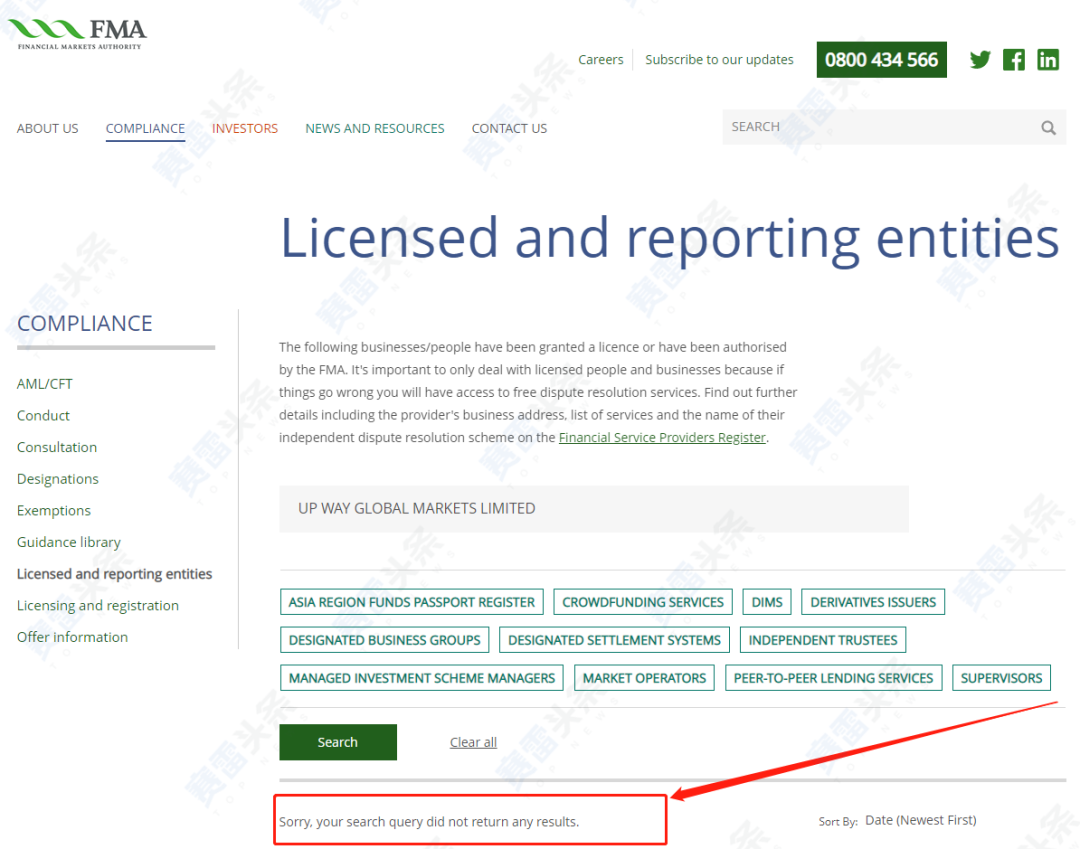Image resolution: width=1080 pixels, height=849 pixels.
Task: Toggle the Supervisors filter
Action: (x=1001, y=678)
